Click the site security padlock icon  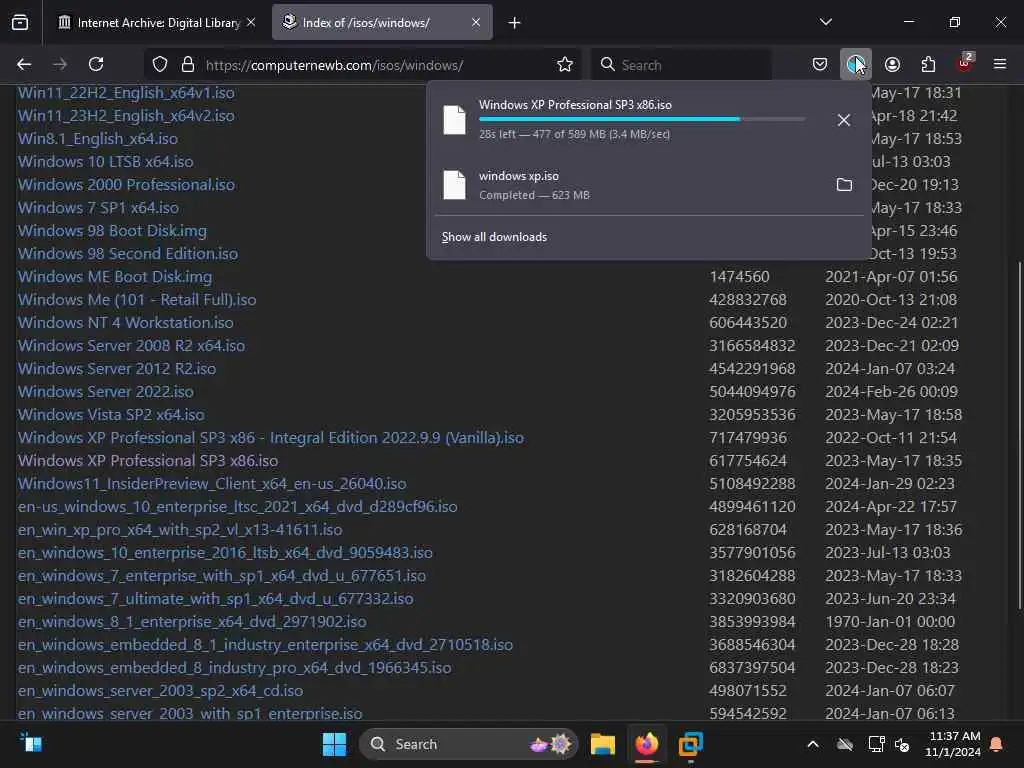pos(188,65)
